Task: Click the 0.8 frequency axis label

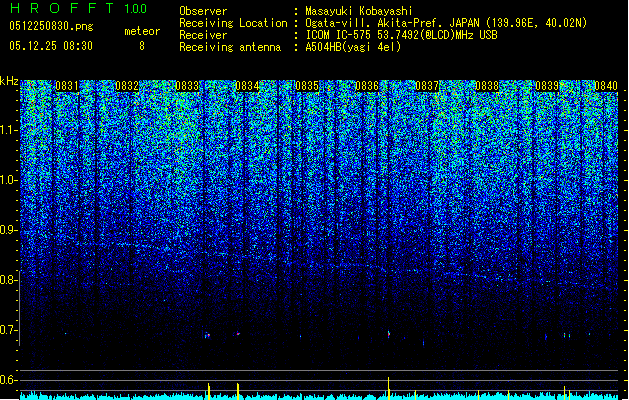Action: pos(9,280)
